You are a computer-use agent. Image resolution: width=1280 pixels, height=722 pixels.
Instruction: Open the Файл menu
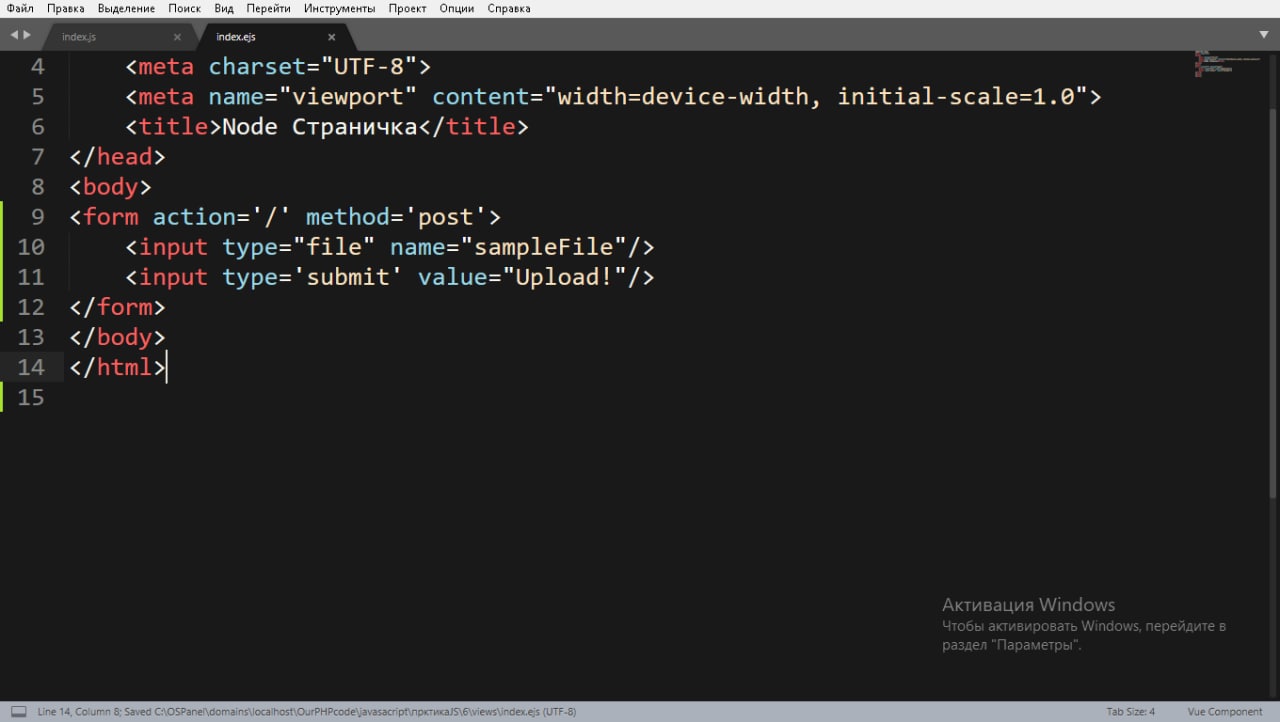20,8
